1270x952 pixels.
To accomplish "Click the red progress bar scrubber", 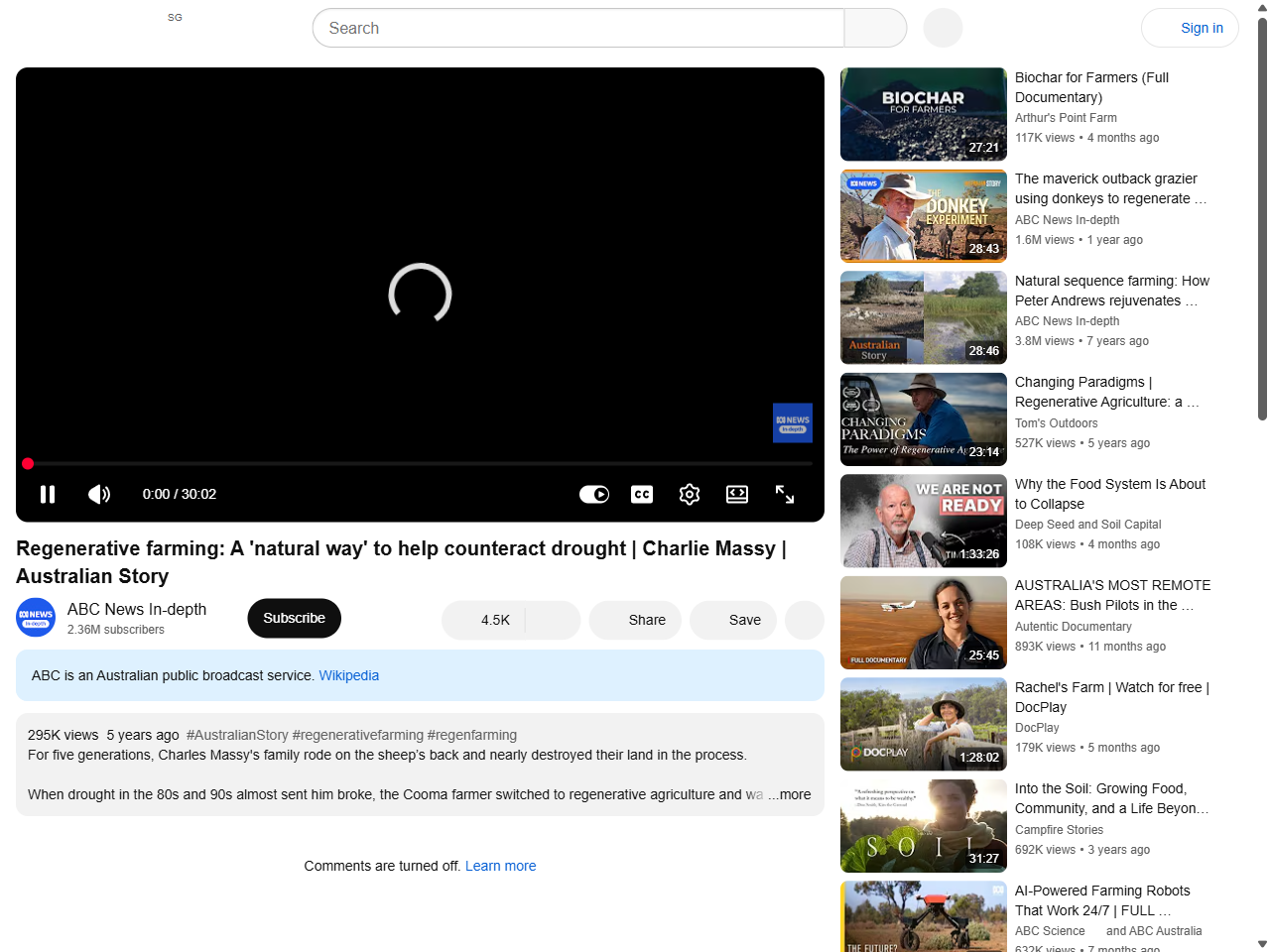I will pos(28,463).
